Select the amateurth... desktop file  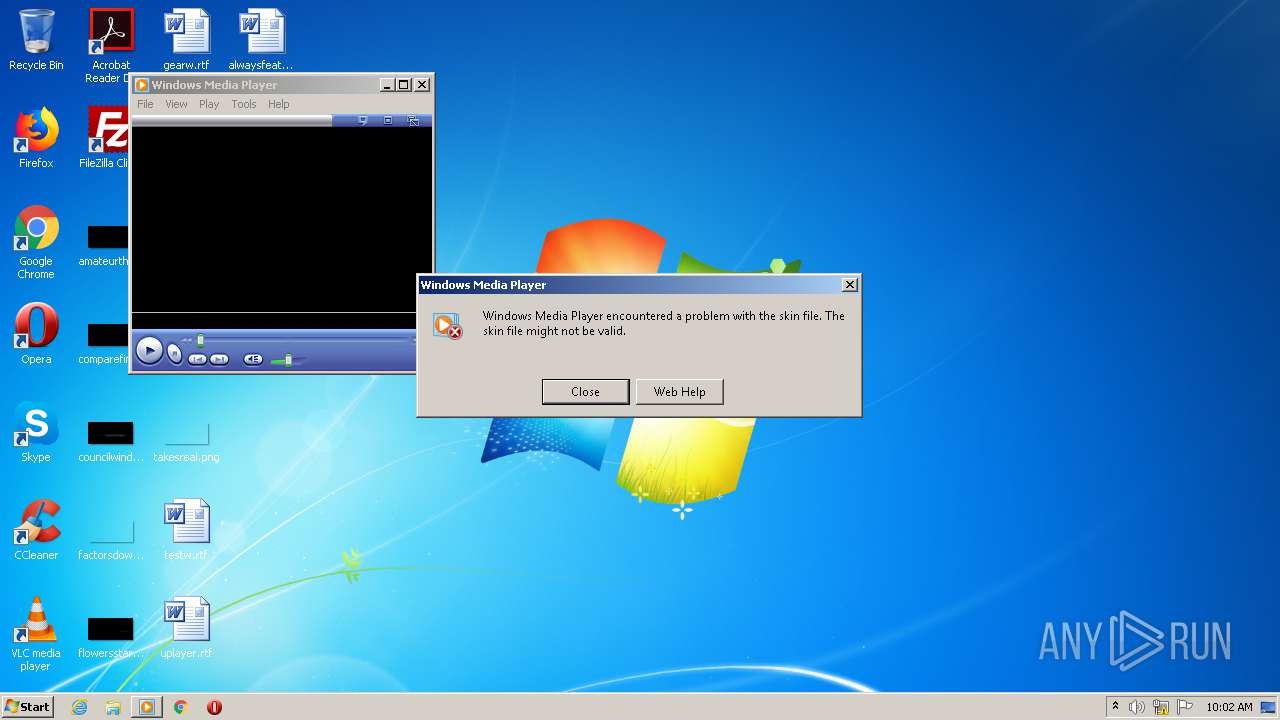click(106, 246)
